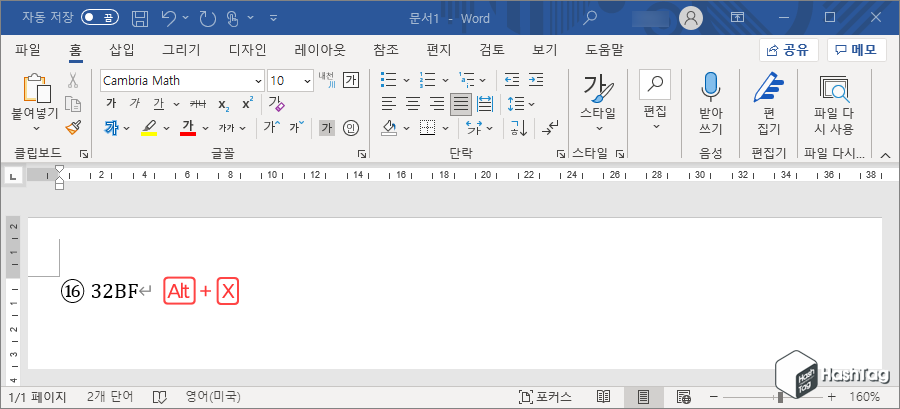Click the subscript x₂ icon
This screenshot has width=900, height=409.
(224, 104)
